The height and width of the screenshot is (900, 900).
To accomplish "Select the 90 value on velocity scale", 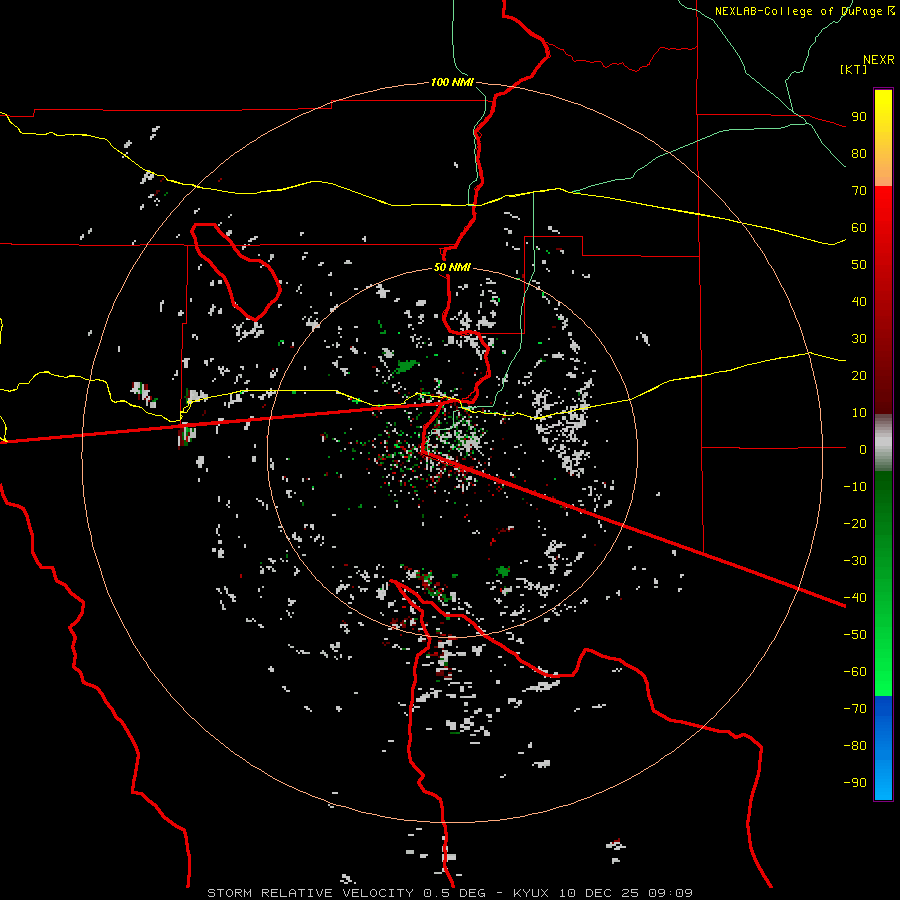I will pos(859,117).
